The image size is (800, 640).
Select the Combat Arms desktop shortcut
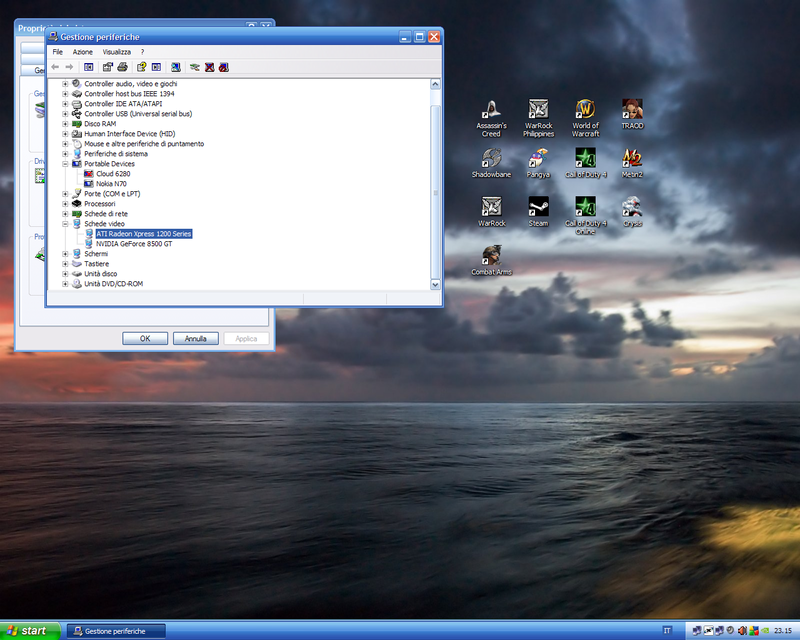coord(490,257)
